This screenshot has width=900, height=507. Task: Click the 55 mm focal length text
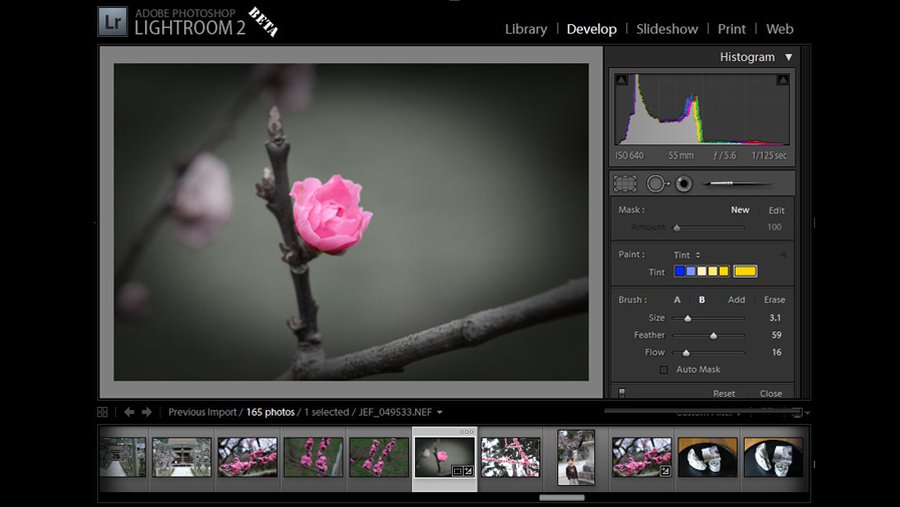tap(681, 156)
